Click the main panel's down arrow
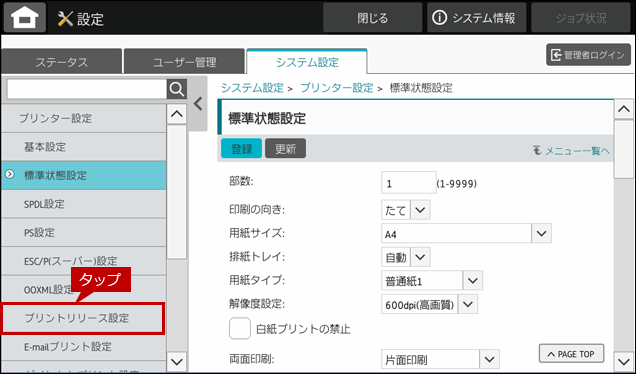Image resolution: width=636 pixels, height=374 pixels. point(624,361)
